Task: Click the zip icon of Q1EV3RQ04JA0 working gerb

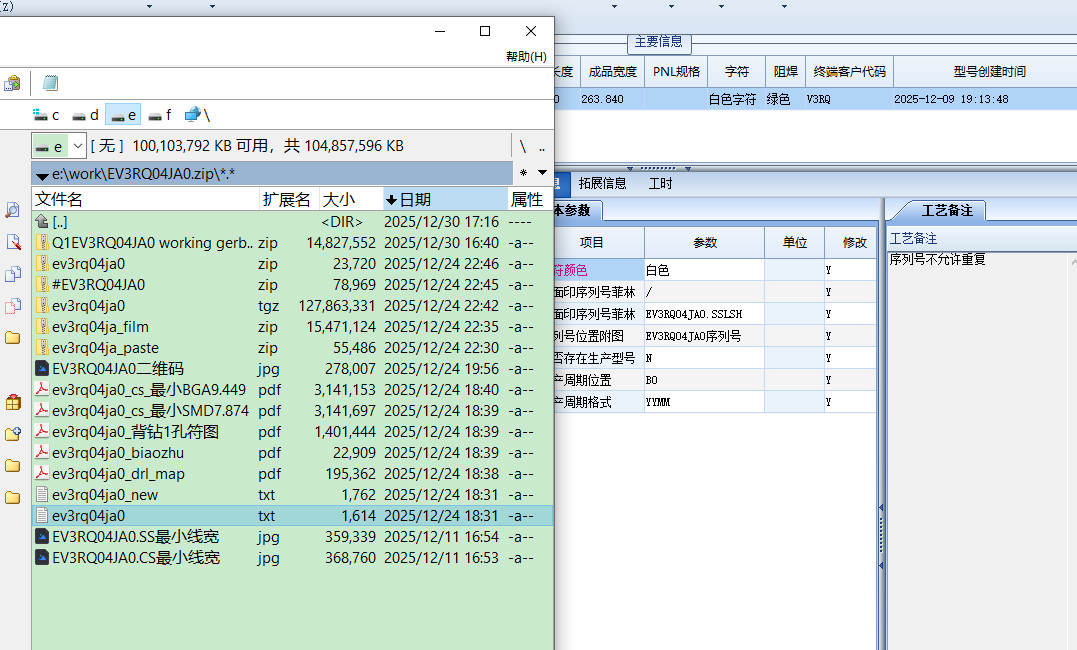Action: 42,243
